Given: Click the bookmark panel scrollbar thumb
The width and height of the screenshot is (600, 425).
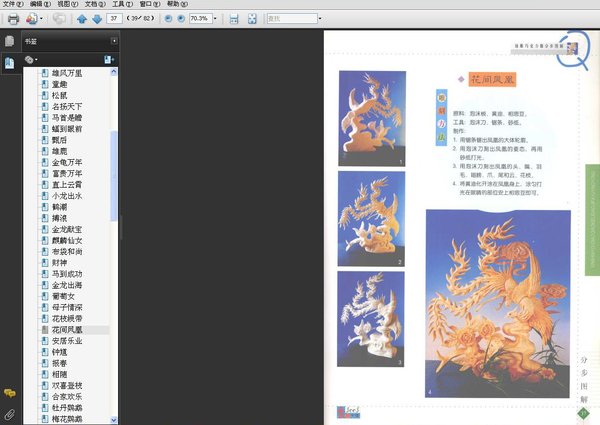Looking at the screenshot, I should pyautogui.click(x=114, y=176).
